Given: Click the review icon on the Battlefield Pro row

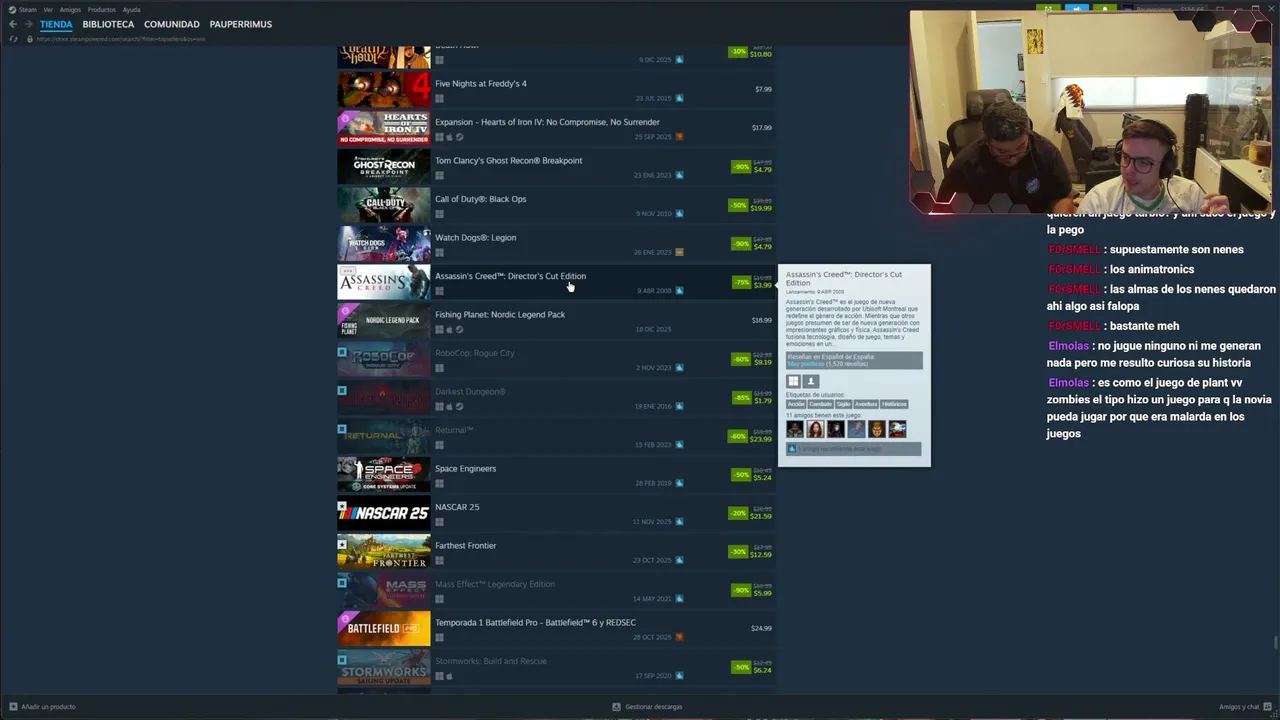Looking at the screenshot, I should tap(680, 637).
